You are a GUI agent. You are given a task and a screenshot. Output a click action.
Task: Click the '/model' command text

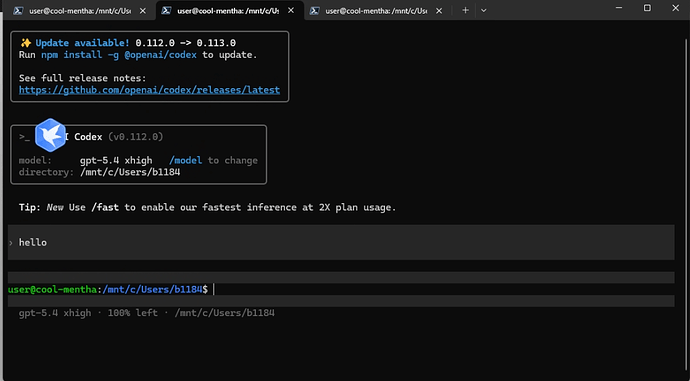click(186, 161)
